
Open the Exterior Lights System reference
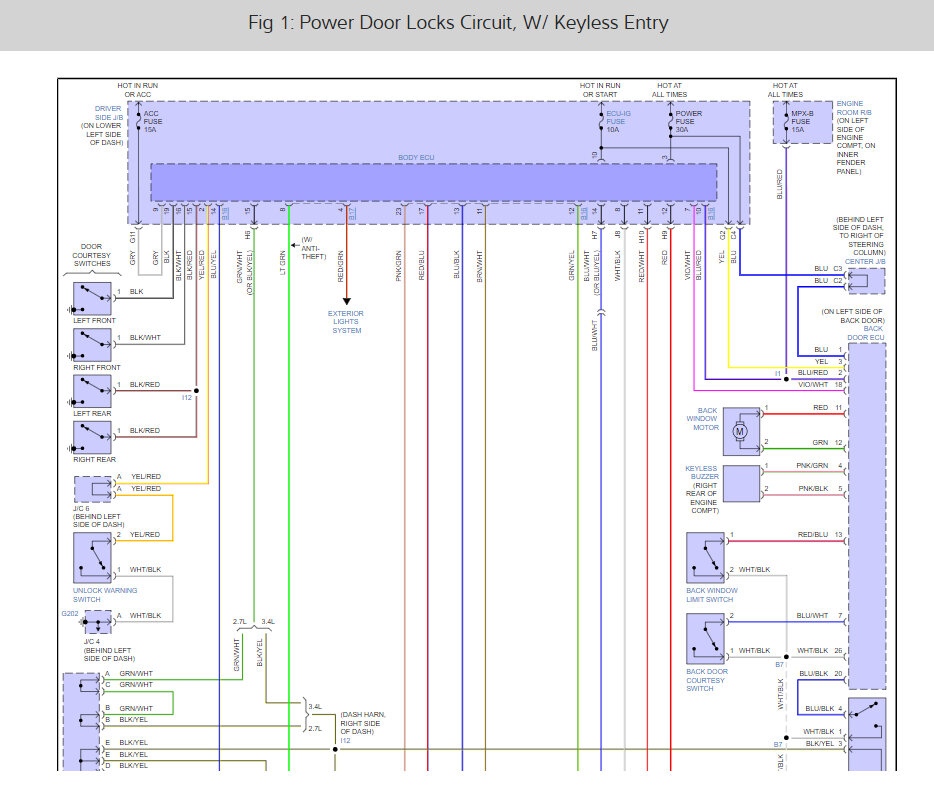tap(346, 321)
